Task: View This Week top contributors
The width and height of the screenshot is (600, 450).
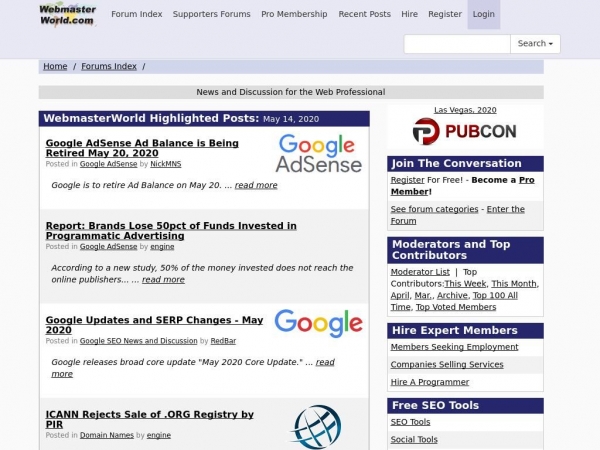Action: tap(465, 284)
